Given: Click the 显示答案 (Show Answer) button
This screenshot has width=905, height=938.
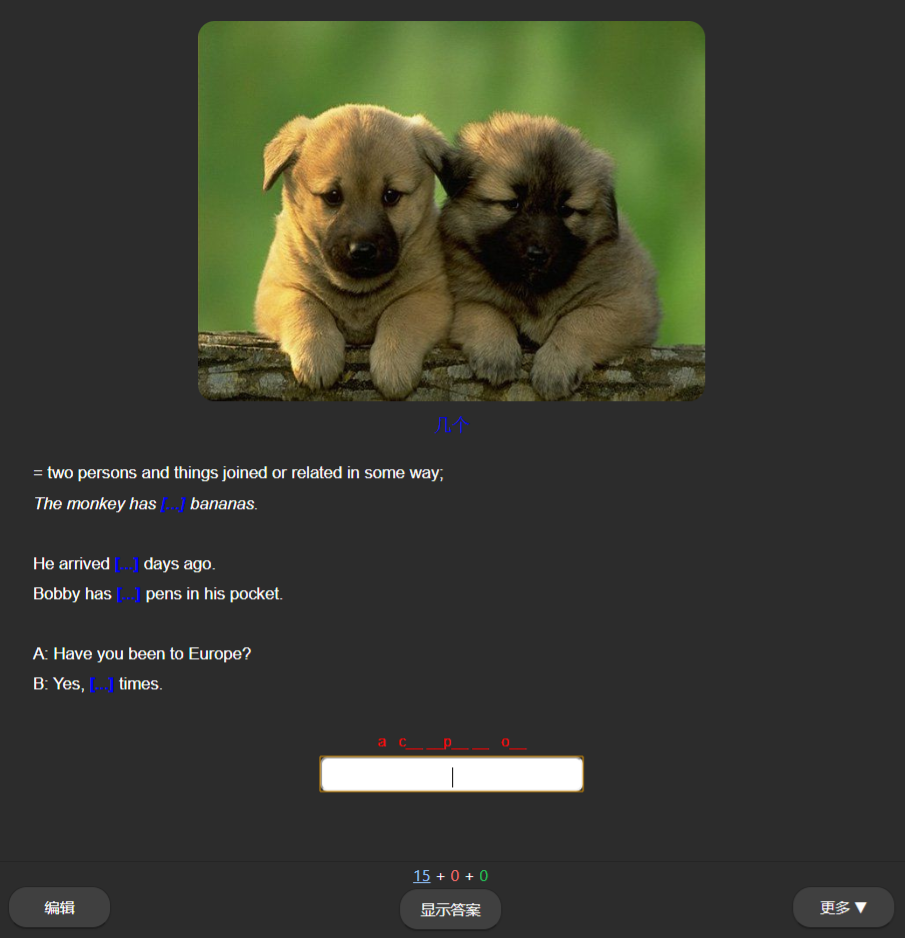Looking at the screenshot, I should pyautogui.click(x=450, y=909).
